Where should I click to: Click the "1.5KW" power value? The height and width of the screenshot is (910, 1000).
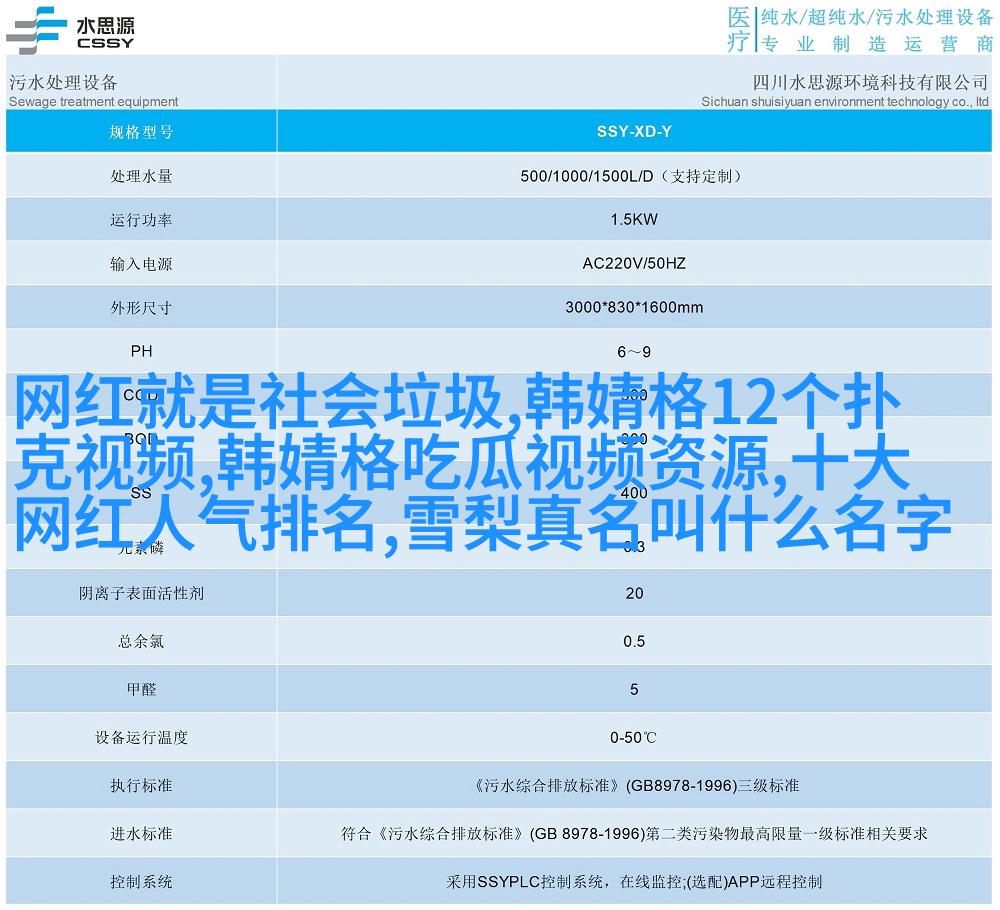coord(634,219)
